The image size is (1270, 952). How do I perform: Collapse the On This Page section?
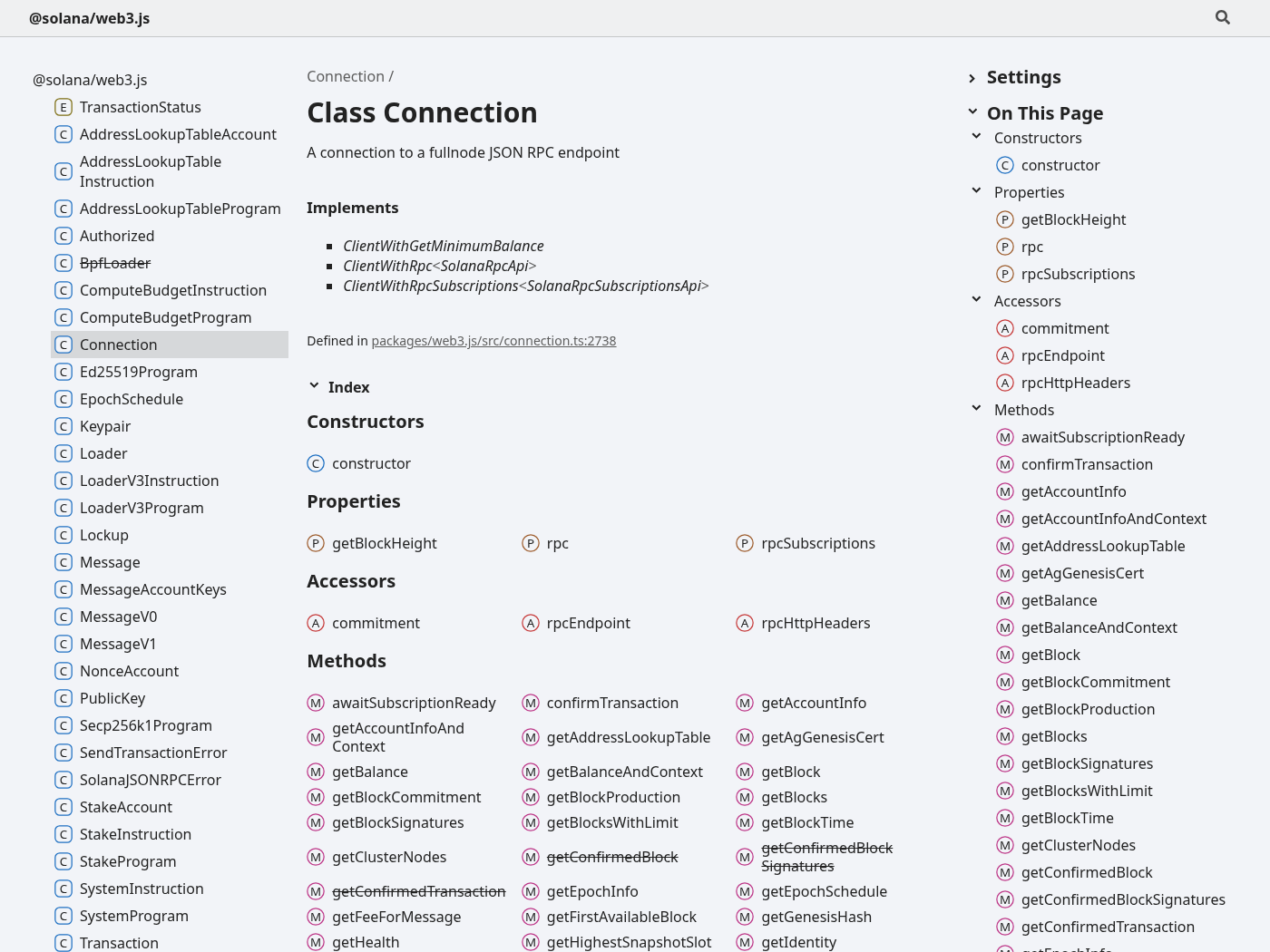[1035, 113]
